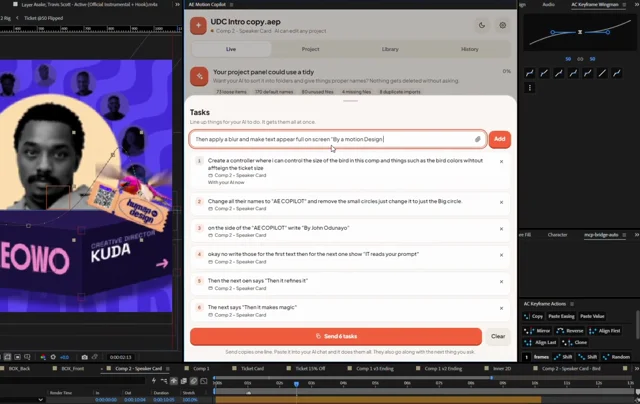Click the Align Last button
The width and height of the screenshot is (640, 404).
pyautogui.click(x=540, y=342)
